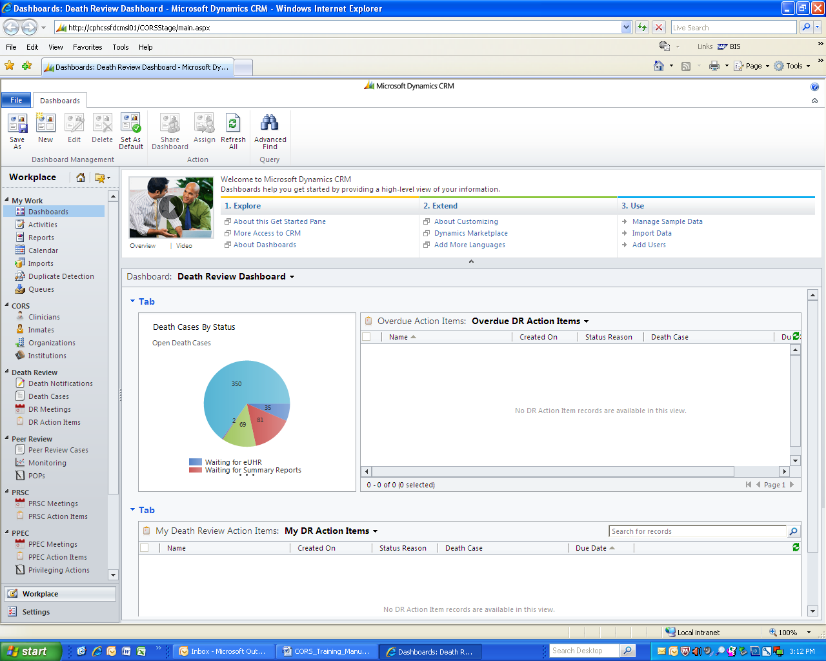Click the record search magnifier icon
826x661 pixels.
tap(794, 532)
